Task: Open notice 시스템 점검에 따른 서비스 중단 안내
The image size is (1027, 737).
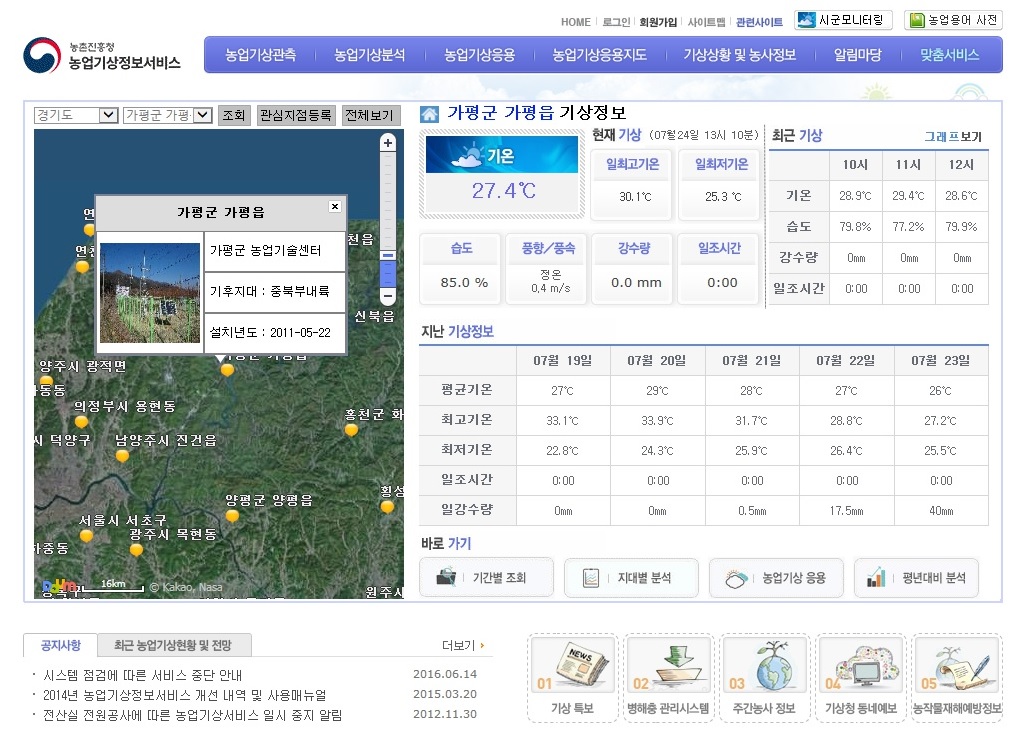Action: point(143,675)
